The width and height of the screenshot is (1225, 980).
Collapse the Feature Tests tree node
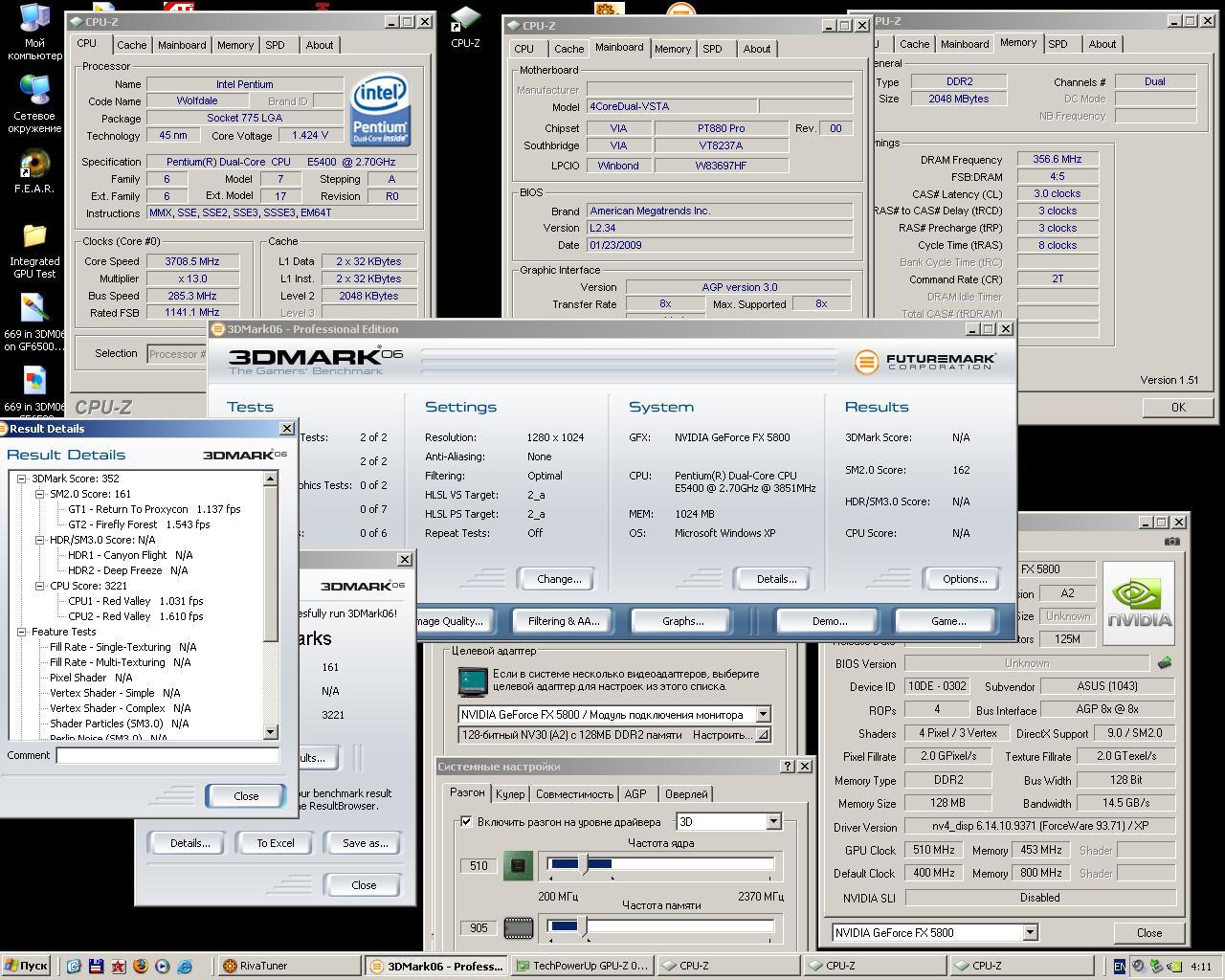21,632
